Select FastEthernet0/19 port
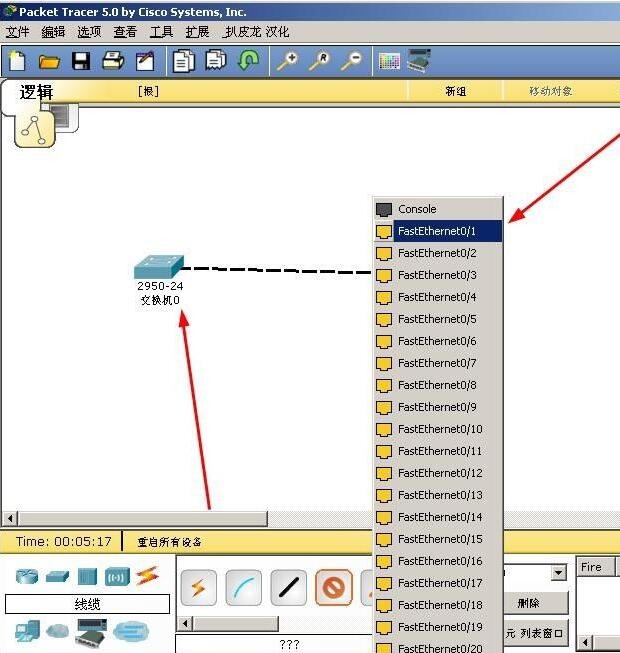The height and width of the screenshot is (653, 620). [x=438, y=627]
